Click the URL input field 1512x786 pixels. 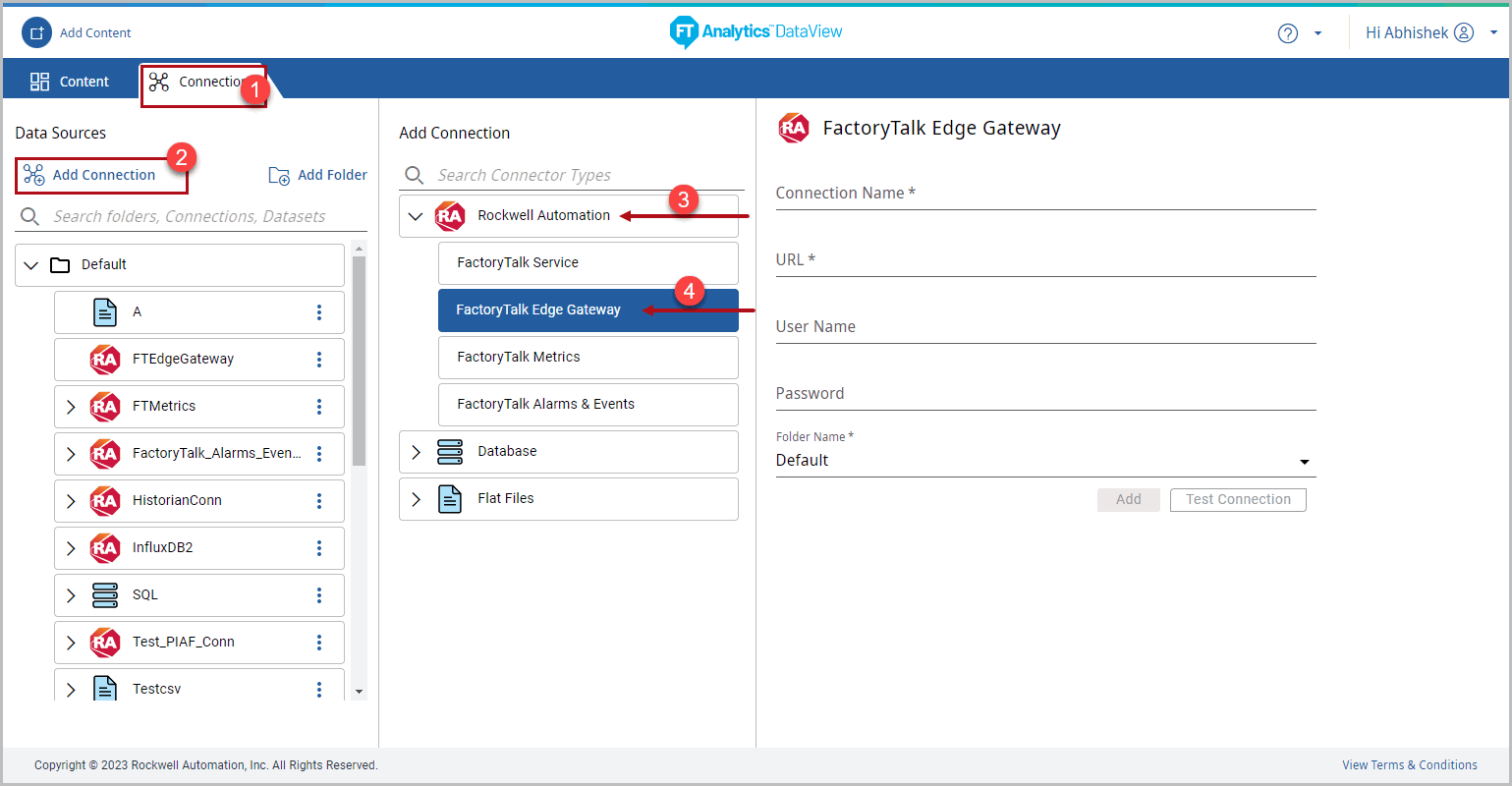(x=1045, y=261)
